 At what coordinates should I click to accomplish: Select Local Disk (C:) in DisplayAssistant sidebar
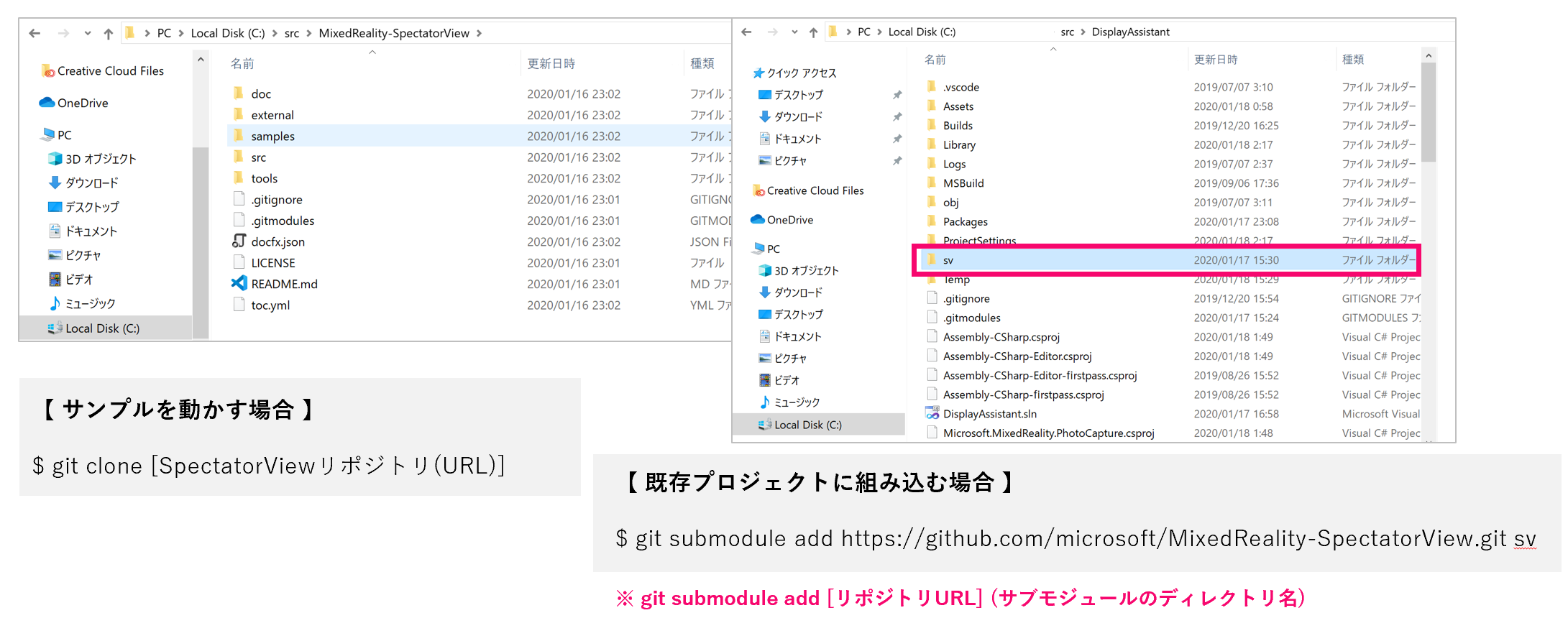point(800,425)
